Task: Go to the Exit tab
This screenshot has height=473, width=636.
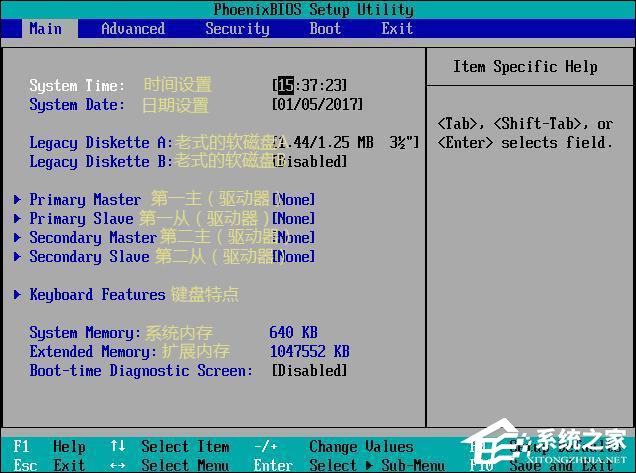Action: pyautogui.click(x=397, y=29)
